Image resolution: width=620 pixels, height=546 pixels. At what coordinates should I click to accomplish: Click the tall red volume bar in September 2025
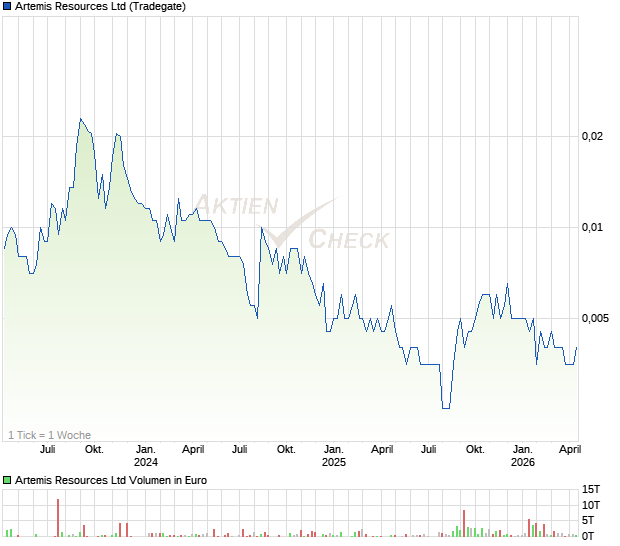(464, 523)
